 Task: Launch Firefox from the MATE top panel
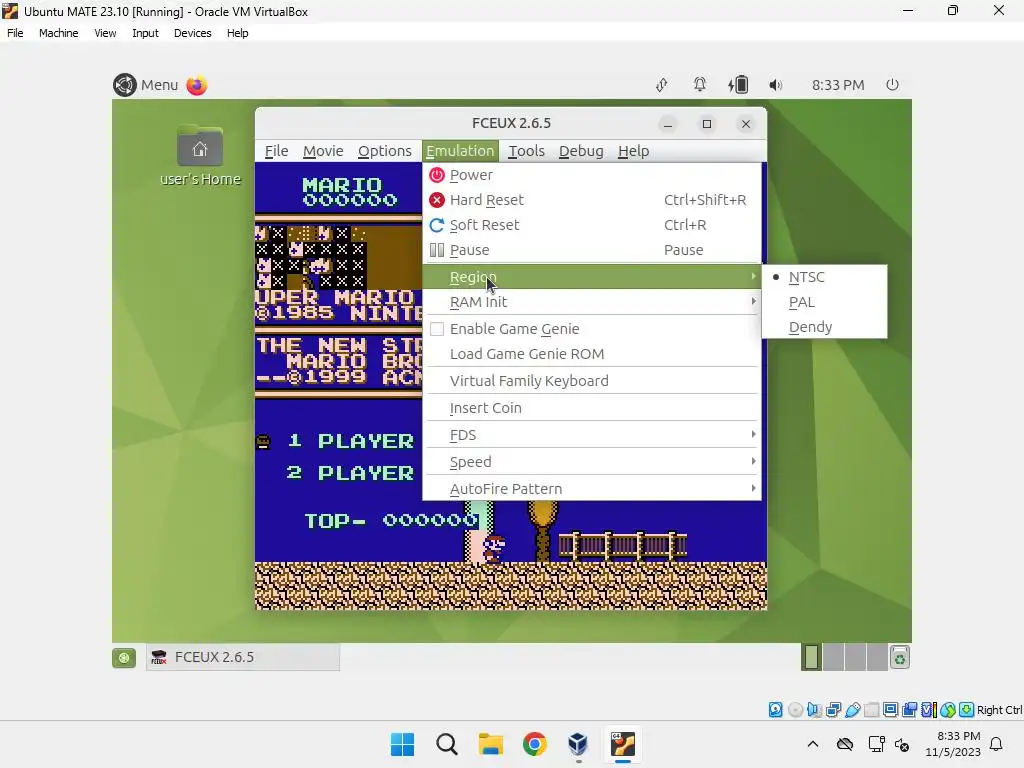coord(197,85)
